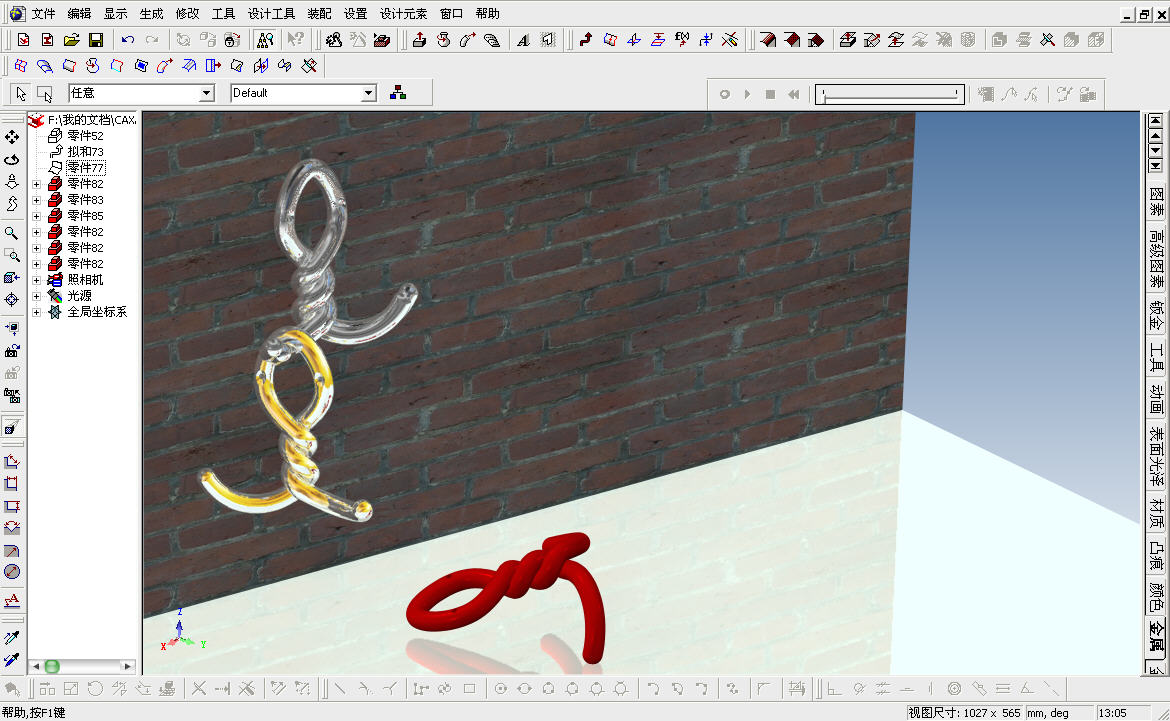
Task: Click the target/look-at view icon
Action: [x=12, y=299]
